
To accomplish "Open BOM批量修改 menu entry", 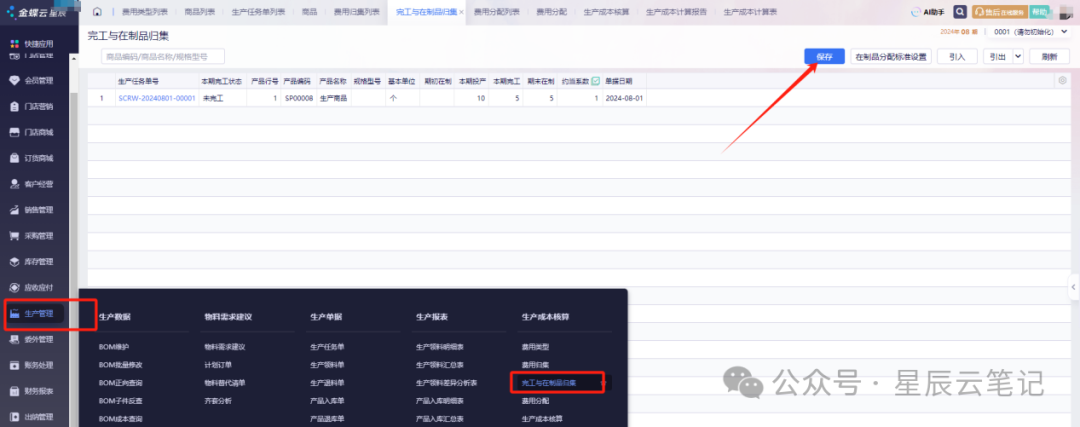I will (121, 365).
